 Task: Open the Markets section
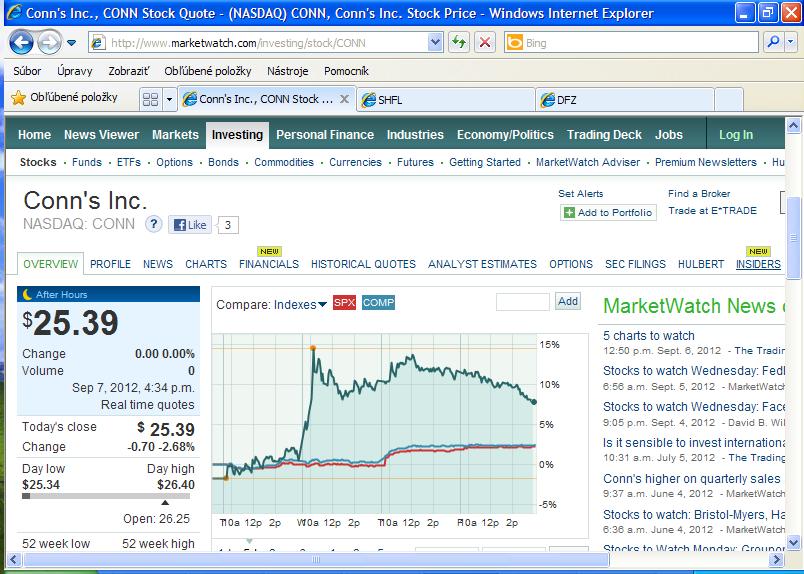(x=175, y=135)
